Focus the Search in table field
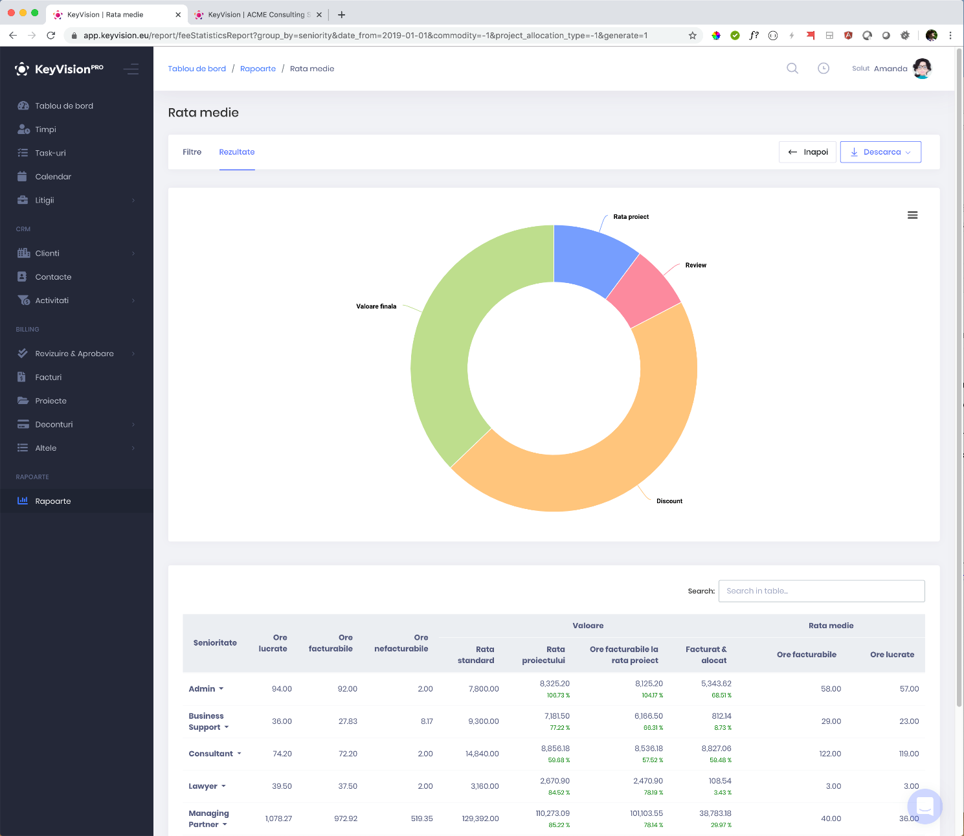The image size is (964, 836). 821,591
